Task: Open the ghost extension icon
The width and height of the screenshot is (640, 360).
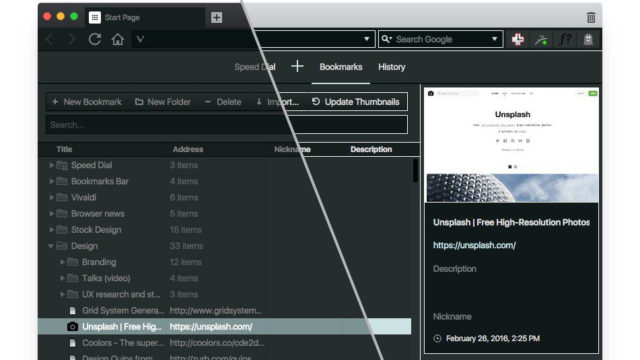Action: coord(588,39)
